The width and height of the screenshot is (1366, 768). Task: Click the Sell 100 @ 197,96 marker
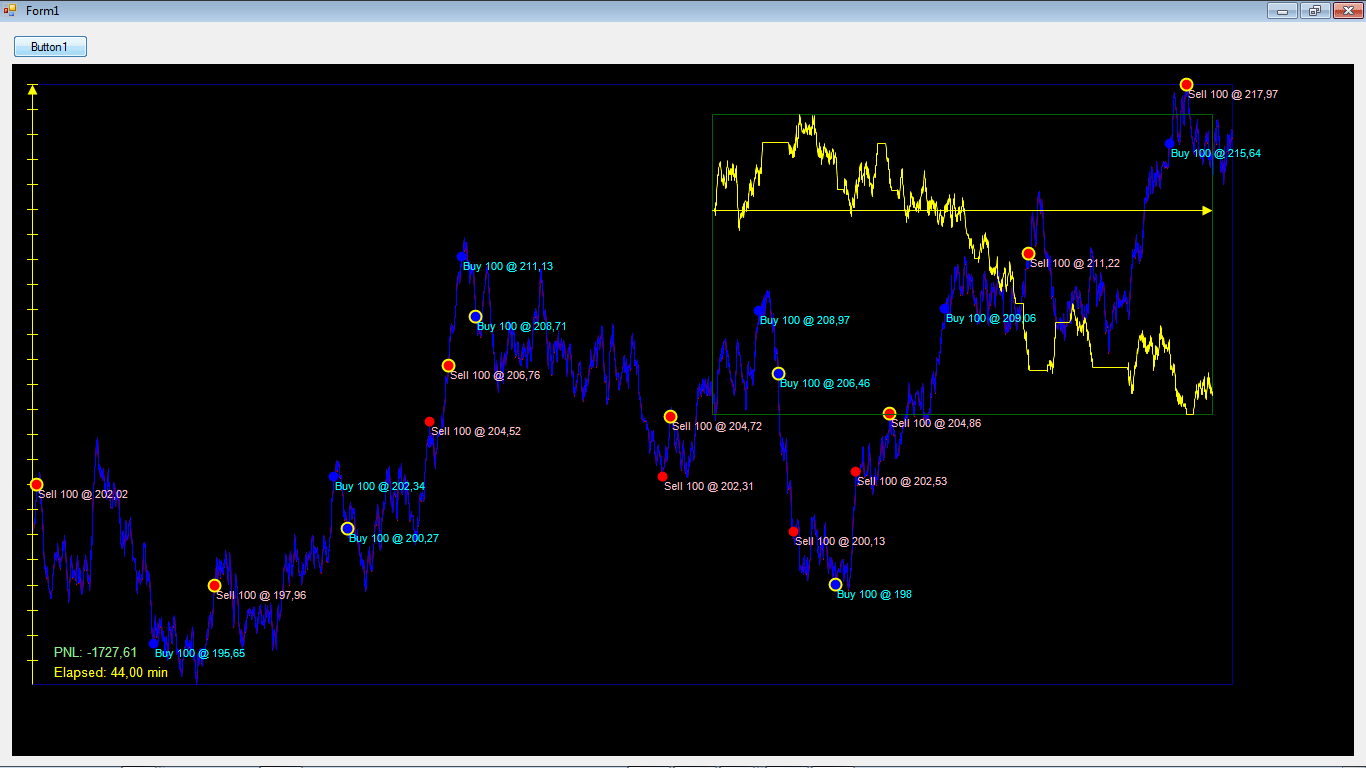point(214,586)
